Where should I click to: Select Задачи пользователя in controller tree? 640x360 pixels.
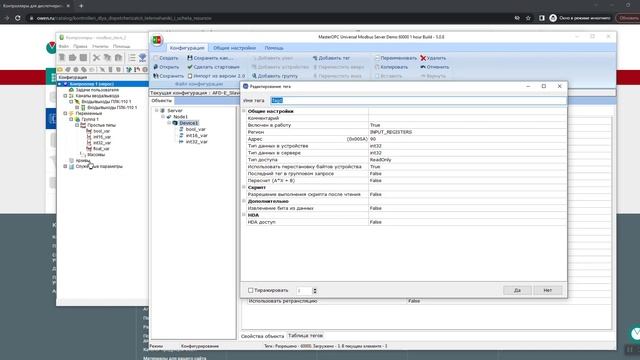[x=97, y=90]
